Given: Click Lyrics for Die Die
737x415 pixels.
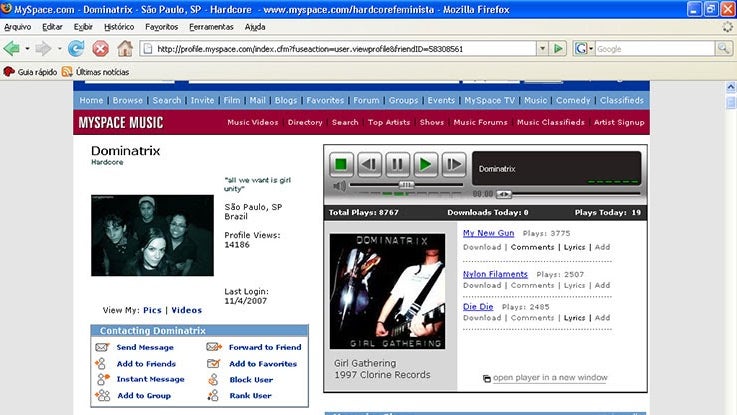Looking at the screenshot, I should pyautogui.click(x=574, y=318).
